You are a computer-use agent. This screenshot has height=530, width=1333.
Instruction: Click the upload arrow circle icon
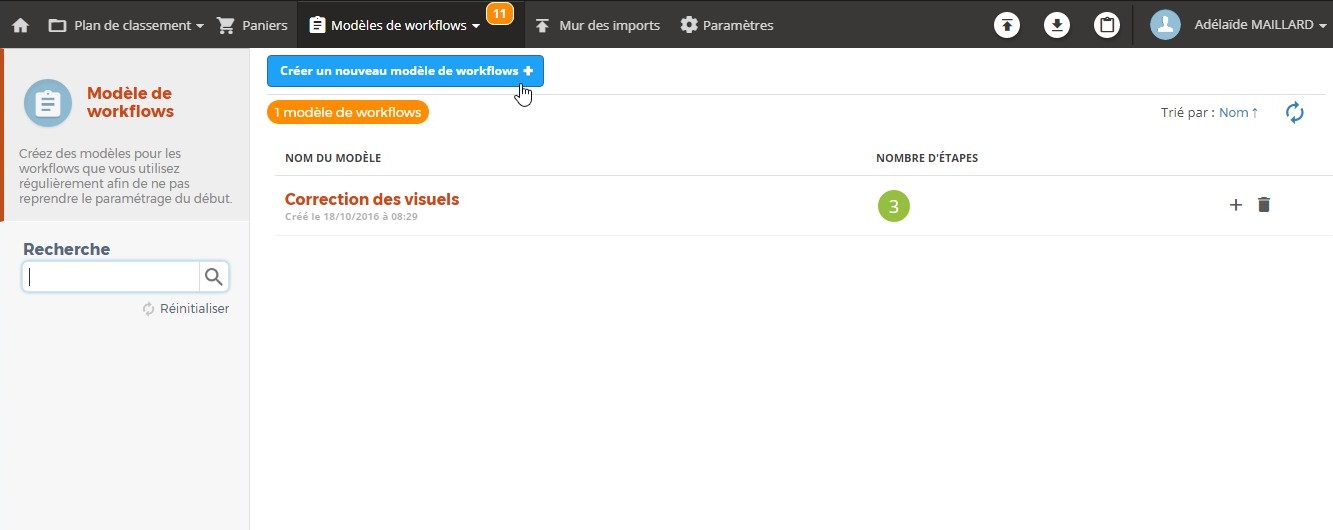[x=1007, y=25]
